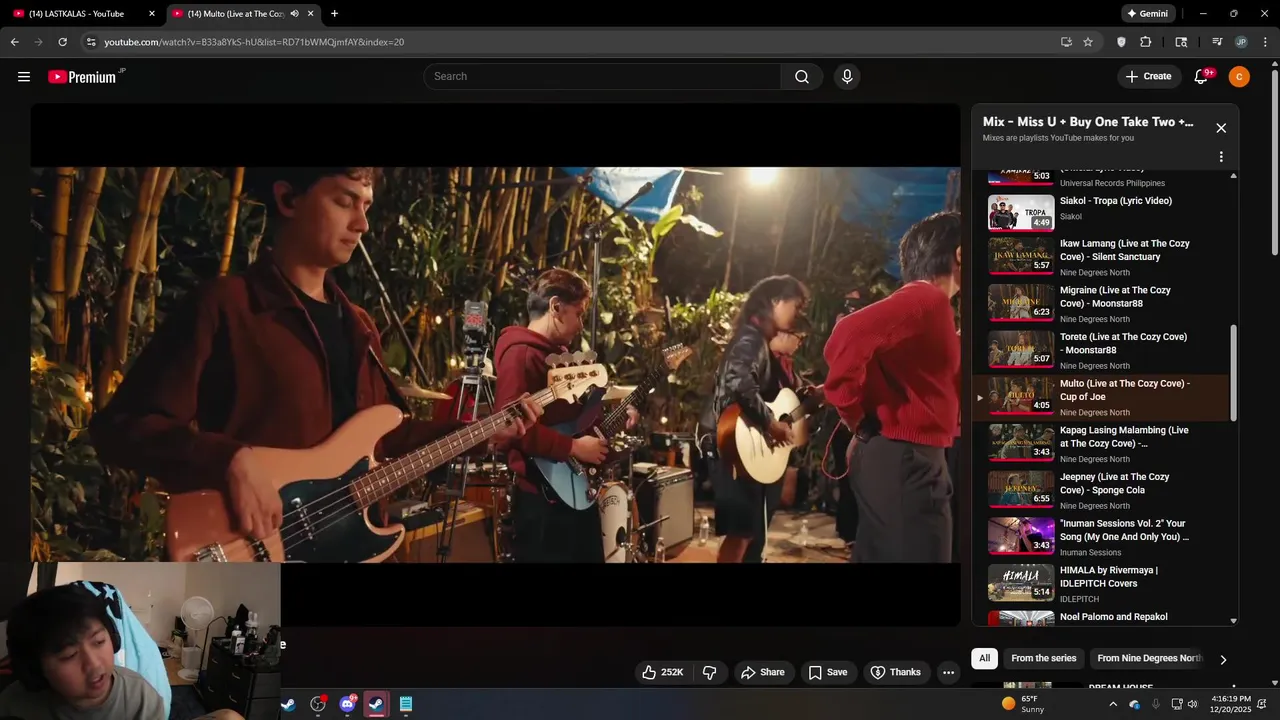This screenshot has height=720, width=1280.
Task: Mute the Multo tab audio icon
Action: pos(294,14)
